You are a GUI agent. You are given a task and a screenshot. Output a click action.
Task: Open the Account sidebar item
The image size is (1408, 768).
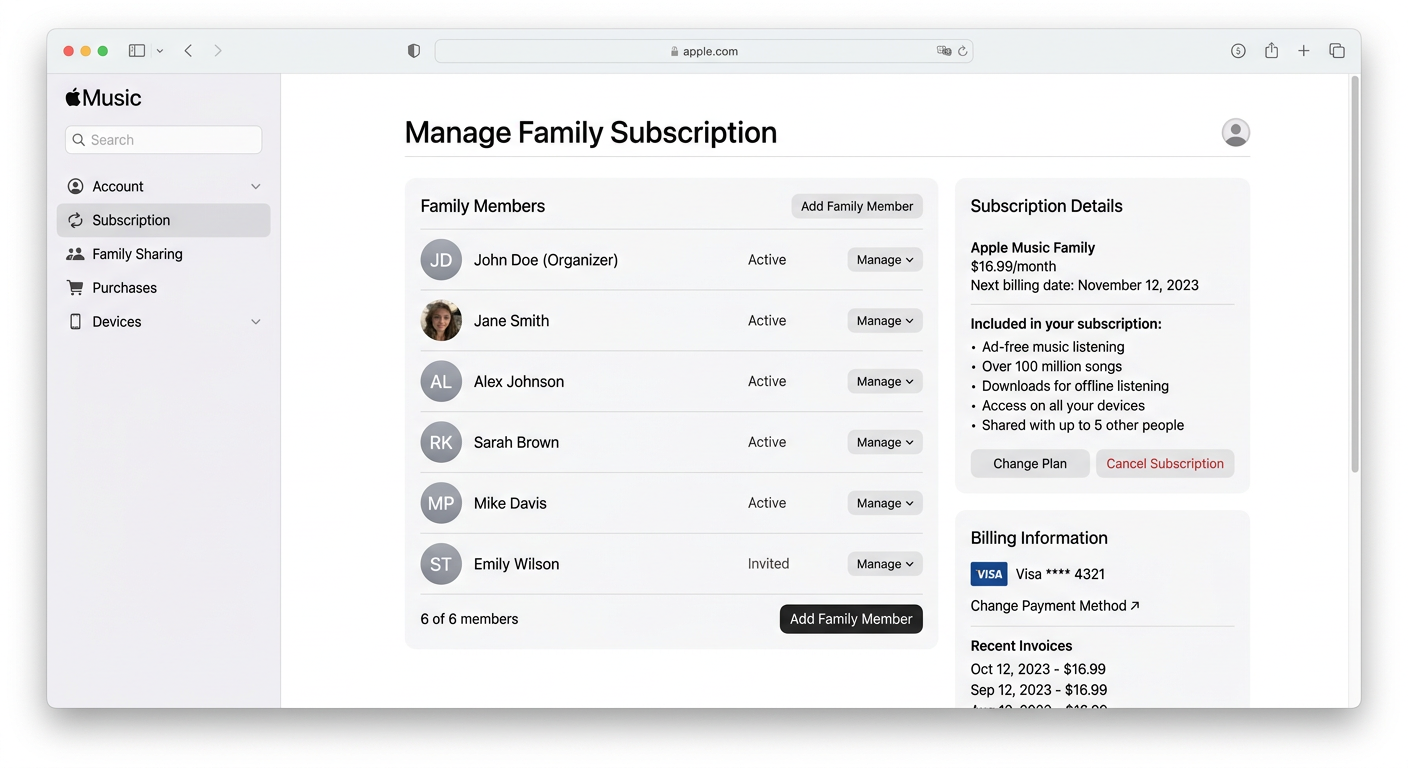pos(164,186)
